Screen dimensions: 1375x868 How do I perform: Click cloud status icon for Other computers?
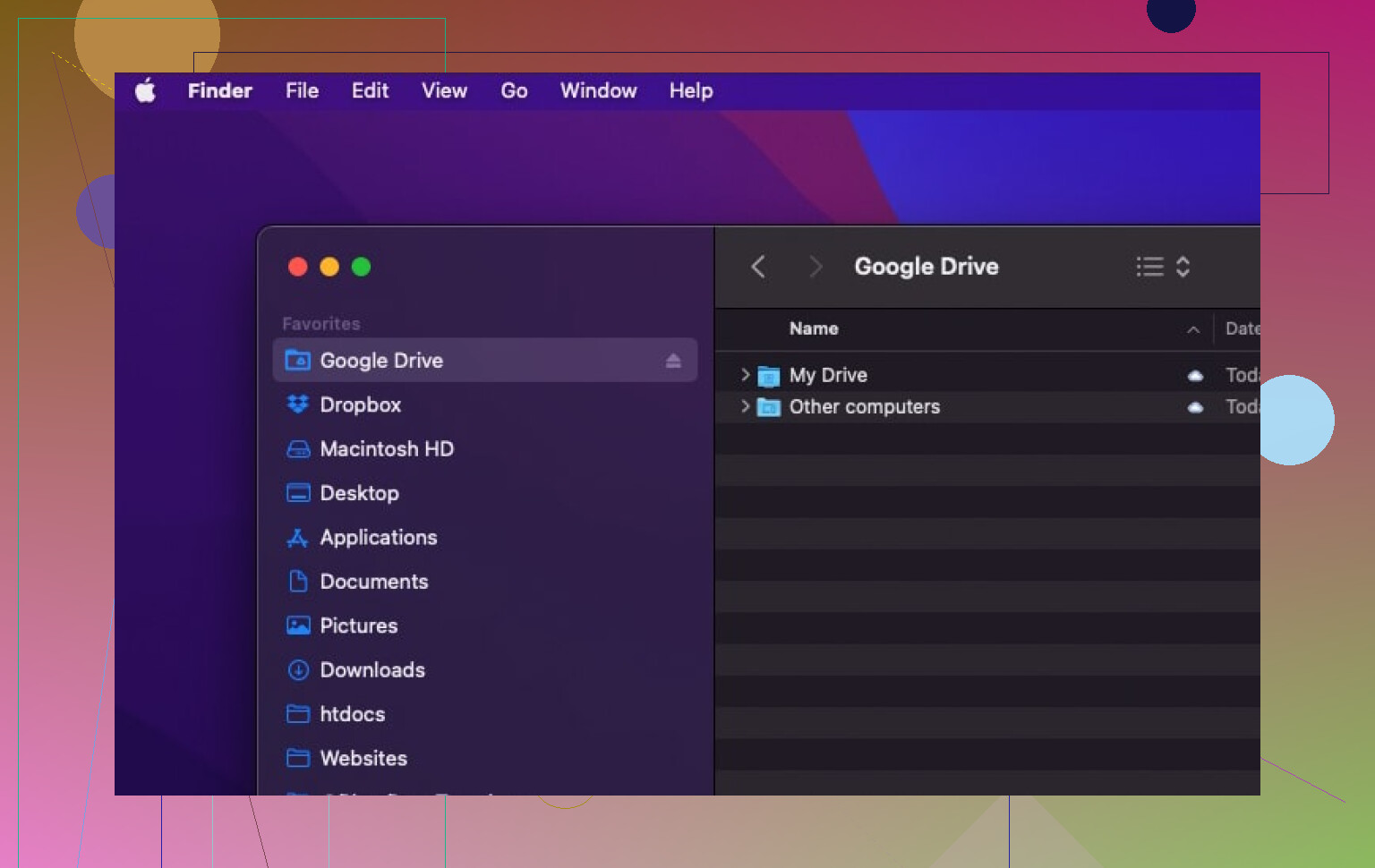pyautogui.click(x=1195, y=407)
